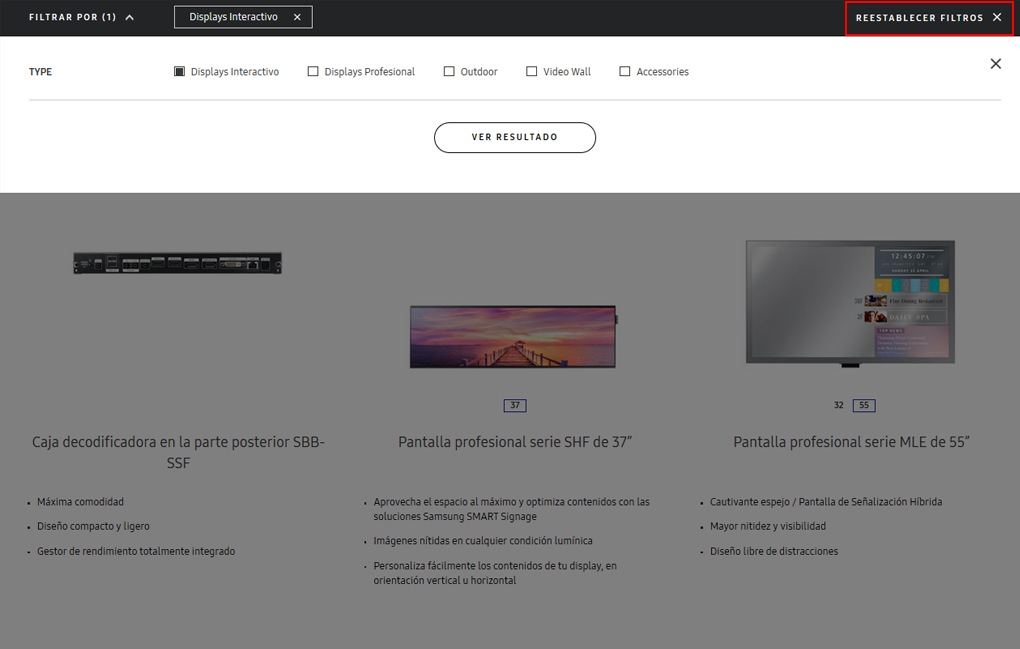Click 'Gestor de rendimiento totalmente integrado' text
The width and height of the screenshot is (1020, 649).
[136, 551]
